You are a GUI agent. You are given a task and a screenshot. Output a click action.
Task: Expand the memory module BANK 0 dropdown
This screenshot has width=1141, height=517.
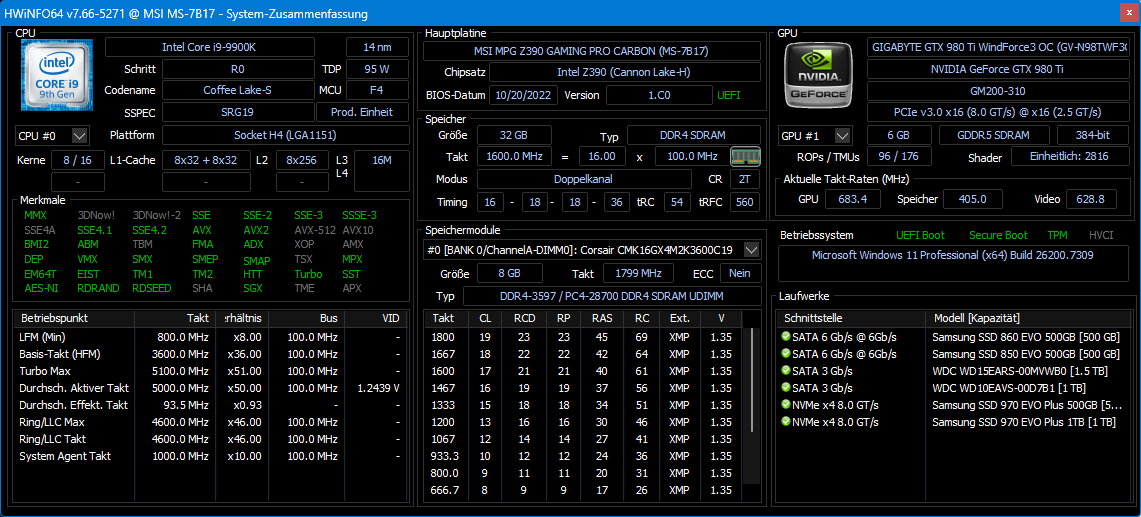750,250
